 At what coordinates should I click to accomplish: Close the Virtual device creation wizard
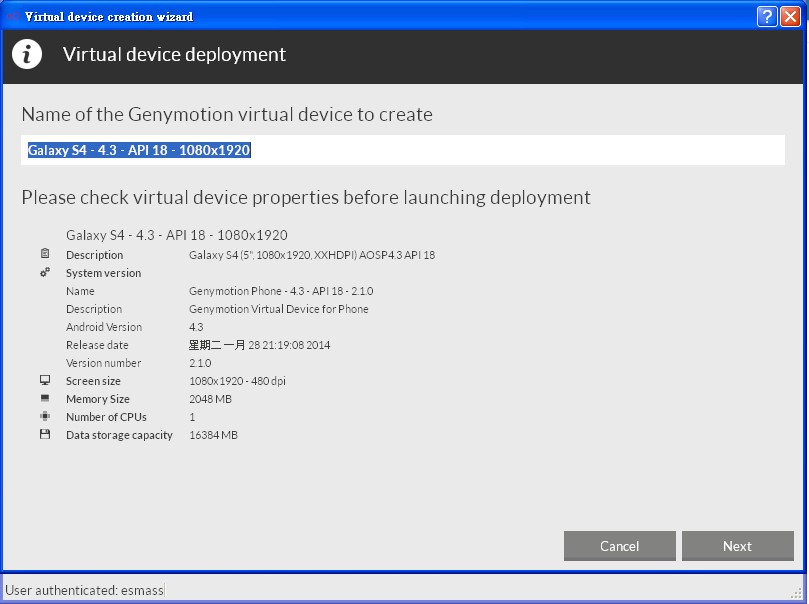coord(791,17)
